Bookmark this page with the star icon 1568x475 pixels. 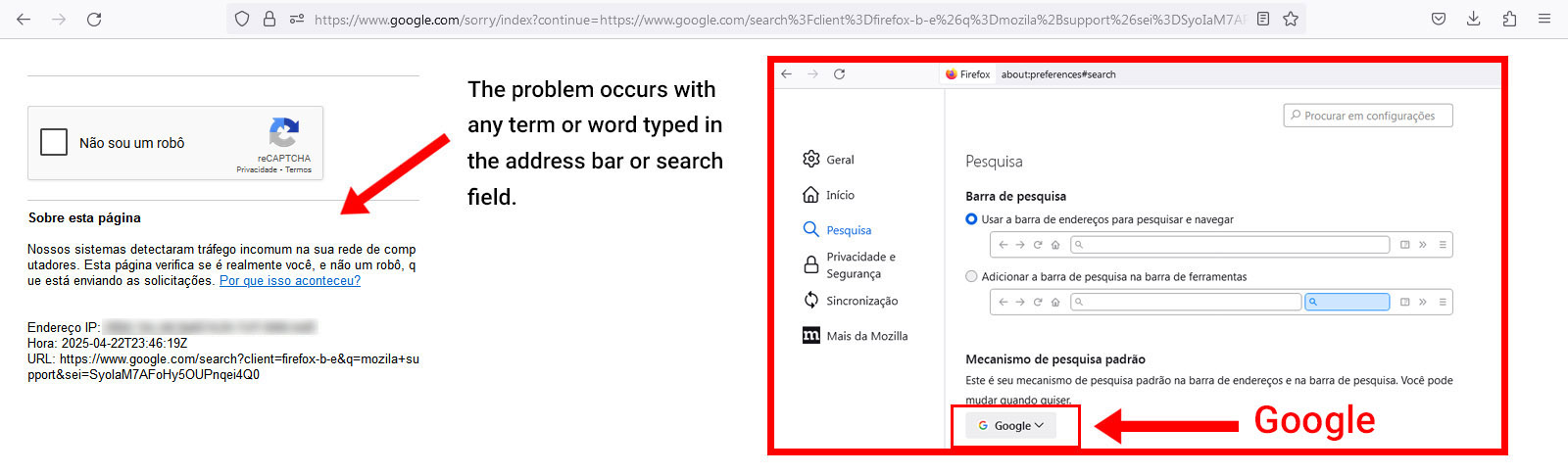point(1291,19)
